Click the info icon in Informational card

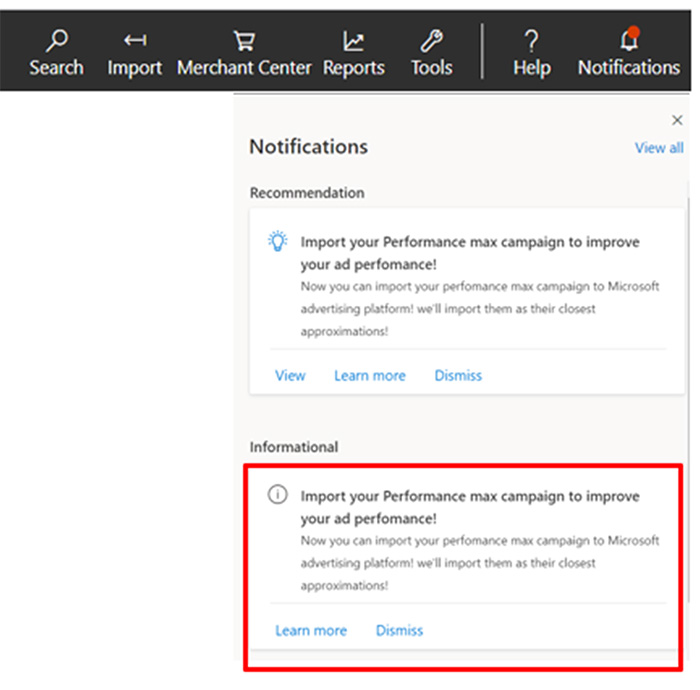click(x=277, y=495)
